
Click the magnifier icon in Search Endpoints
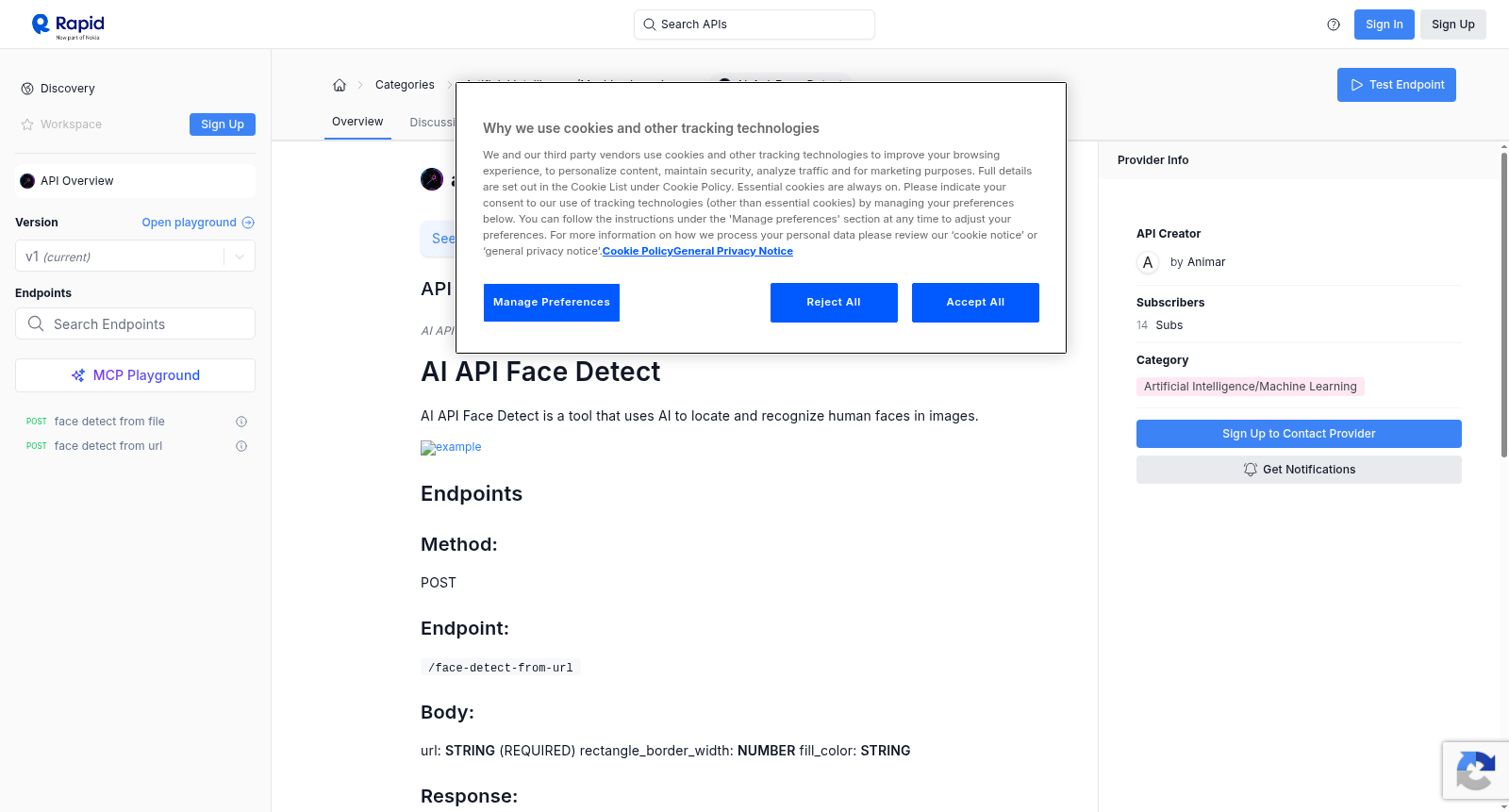point(36,323)
